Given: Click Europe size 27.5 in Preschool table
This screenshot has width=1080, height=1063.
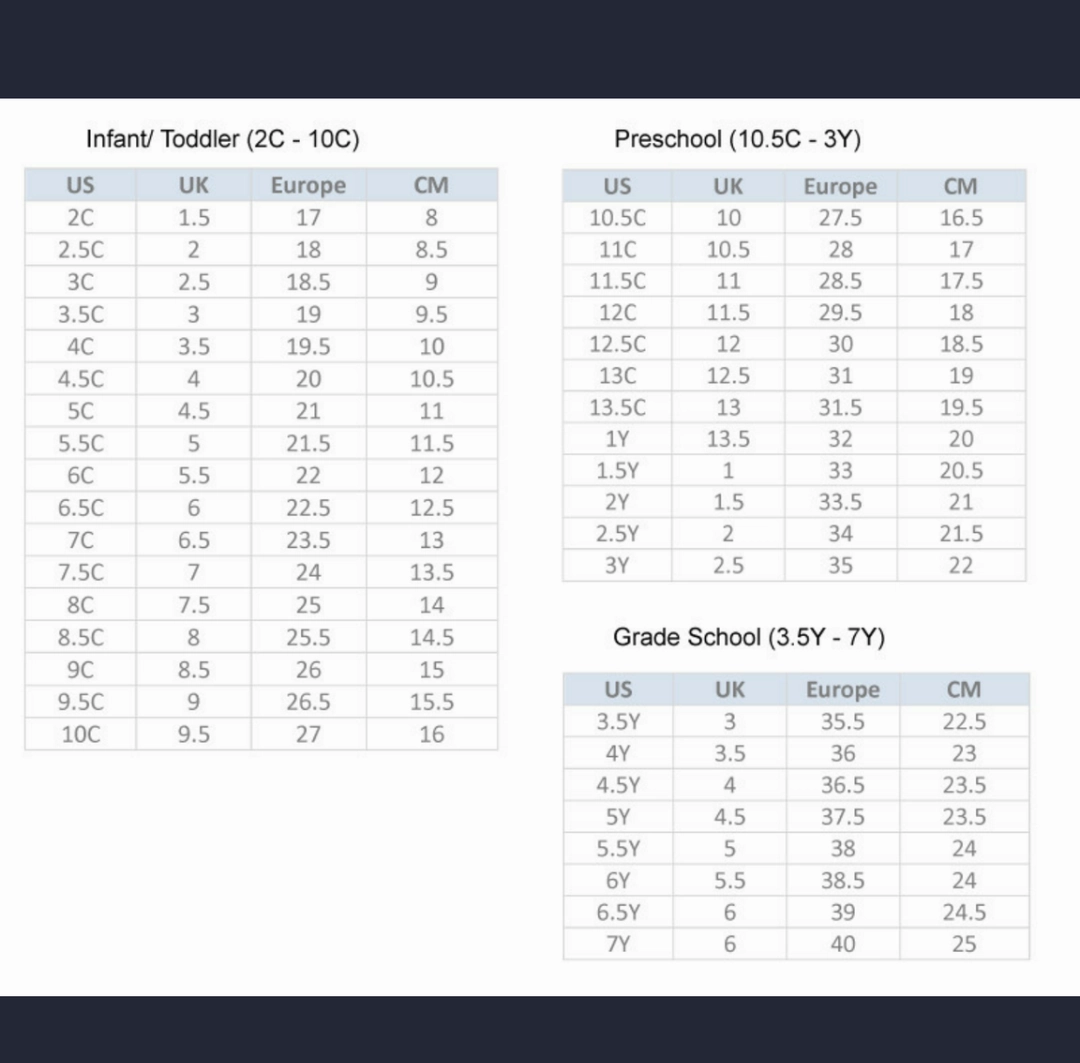Looking at the screenshot, I should (x=840, y=218).
